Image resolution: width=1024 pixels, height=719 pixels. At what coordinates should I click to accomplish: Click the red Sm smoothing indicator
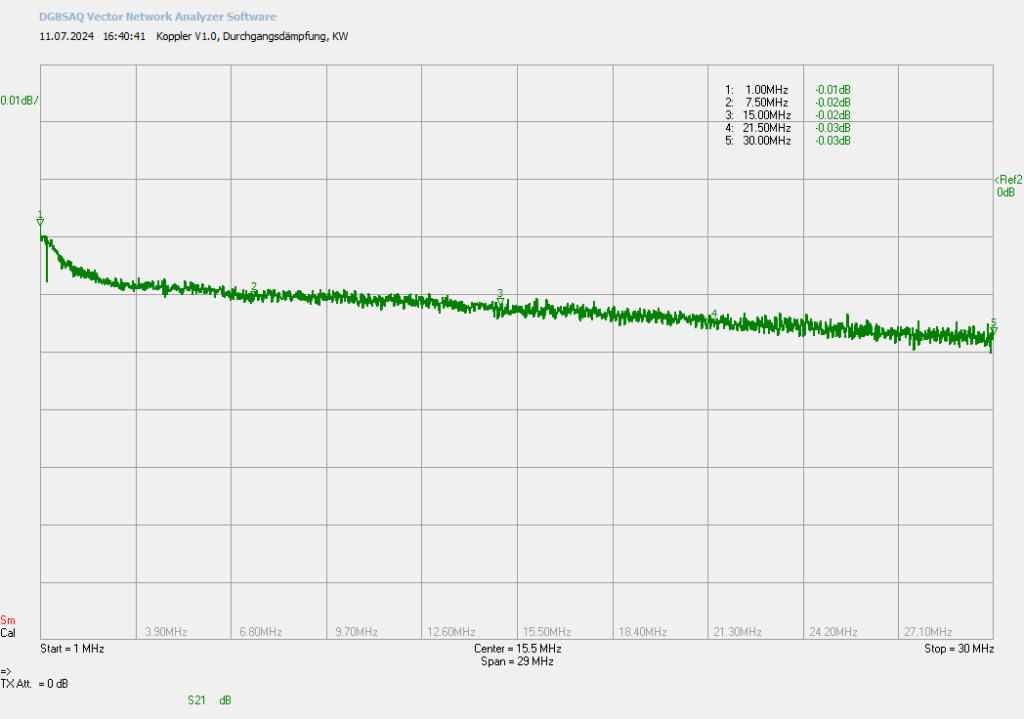(x=8, y=620)
